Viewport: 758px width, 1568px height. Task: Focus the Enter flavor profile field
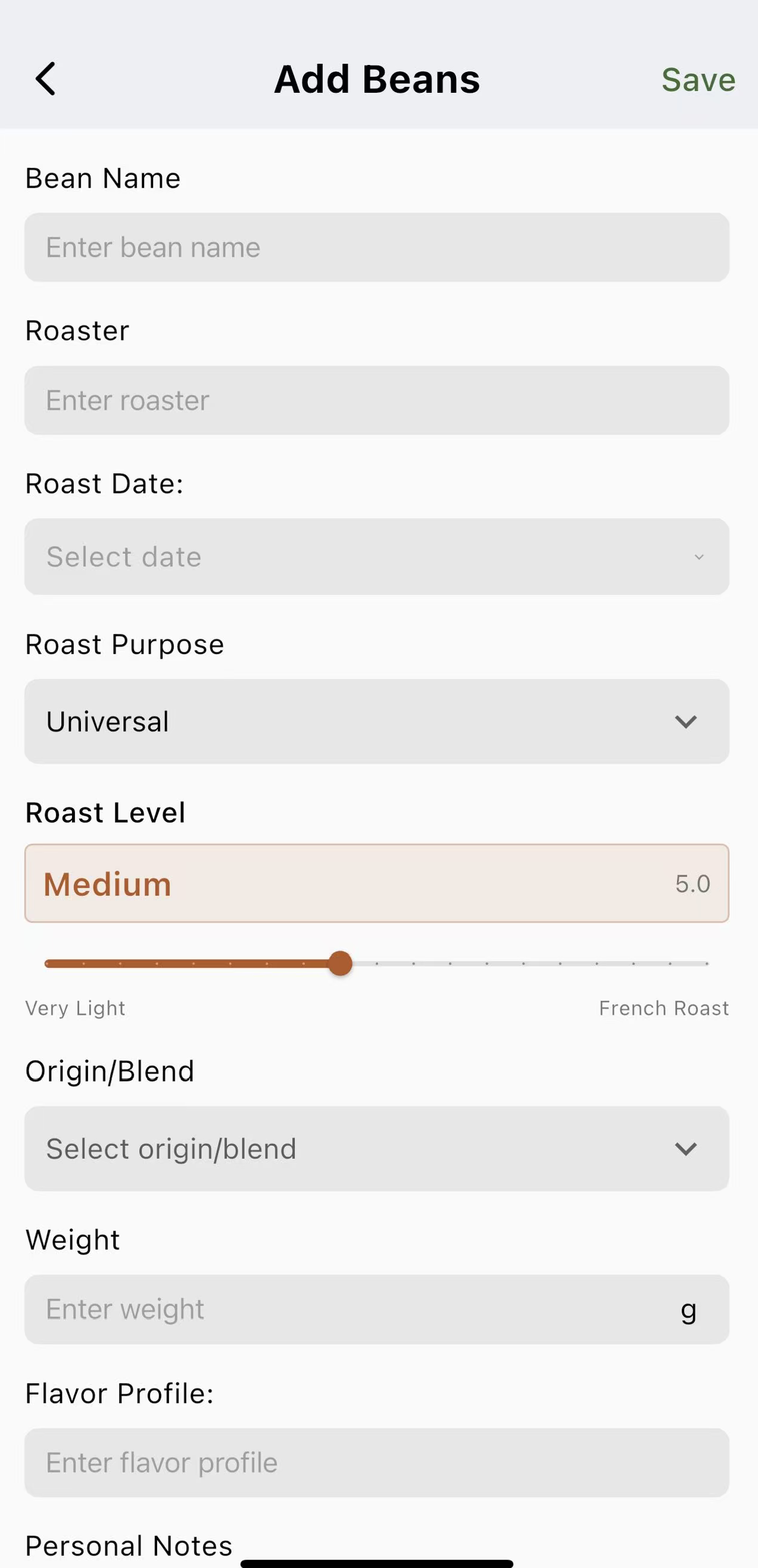click(376, 1463)
